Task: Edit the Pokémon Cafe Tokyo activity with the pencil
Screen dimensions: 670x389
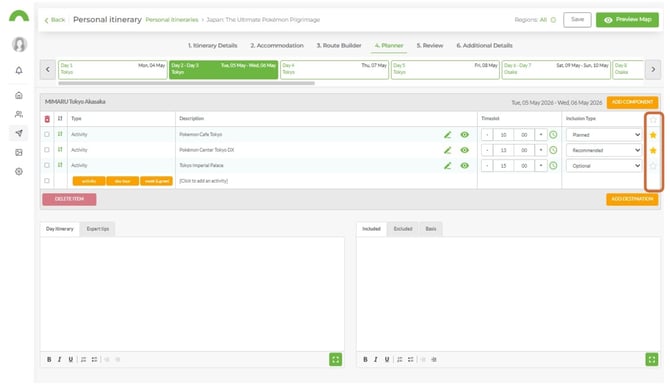Action: (447, 135)
